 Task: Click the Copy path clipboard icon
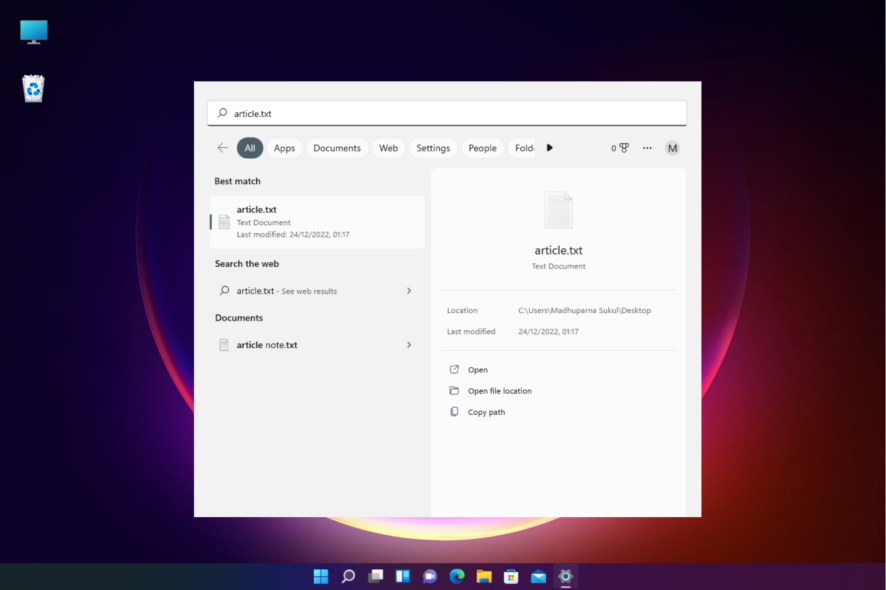click(454, 411)
